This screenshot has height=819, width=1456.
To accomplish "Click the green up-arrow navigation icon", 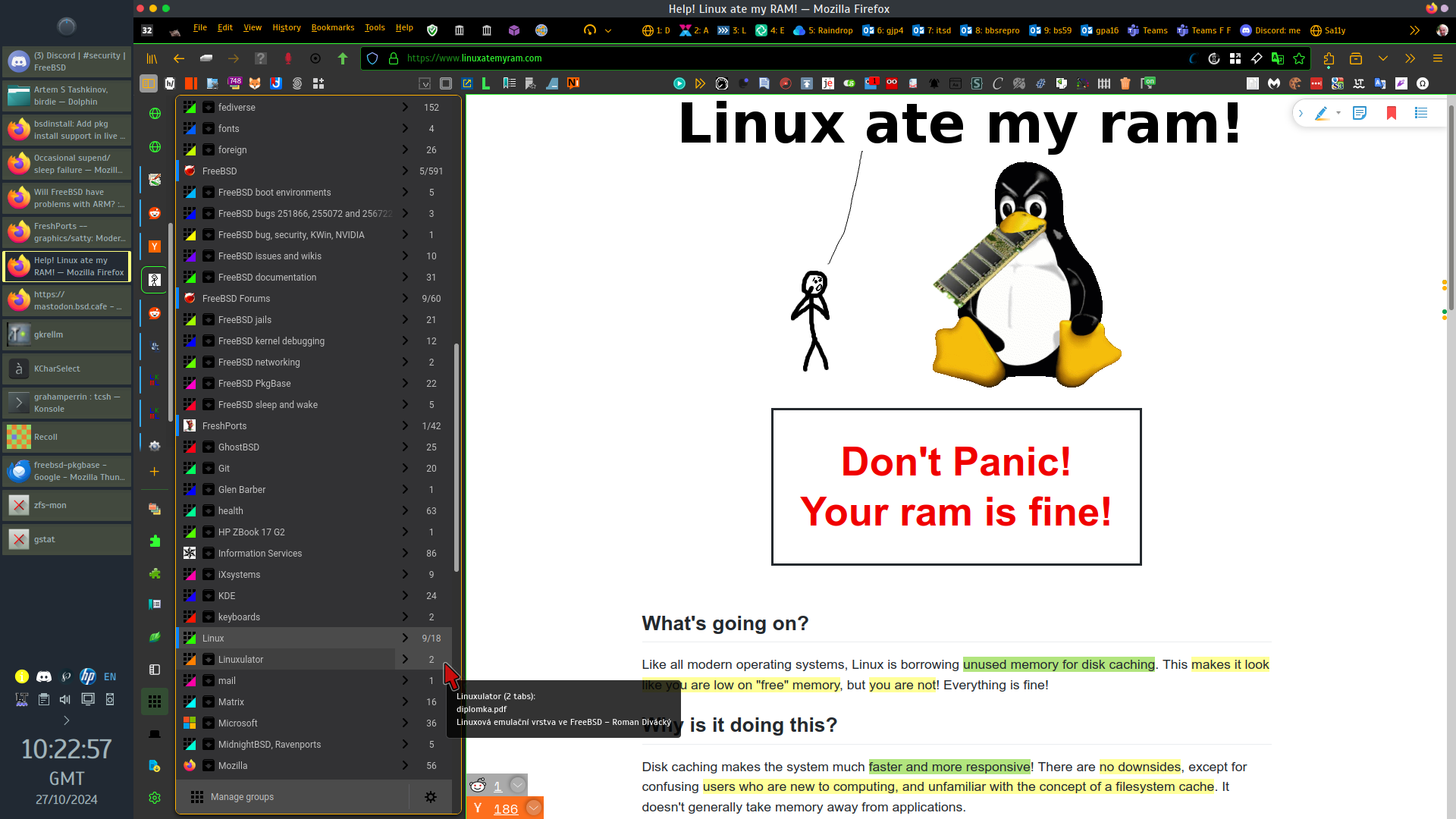I will pos(343,58).
